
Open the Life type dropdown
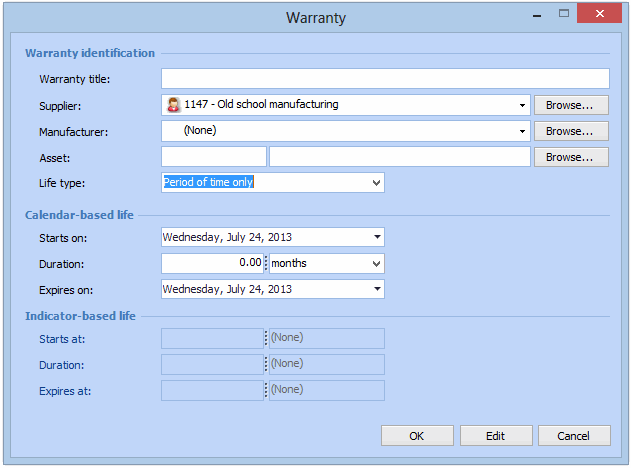point(375,183)
